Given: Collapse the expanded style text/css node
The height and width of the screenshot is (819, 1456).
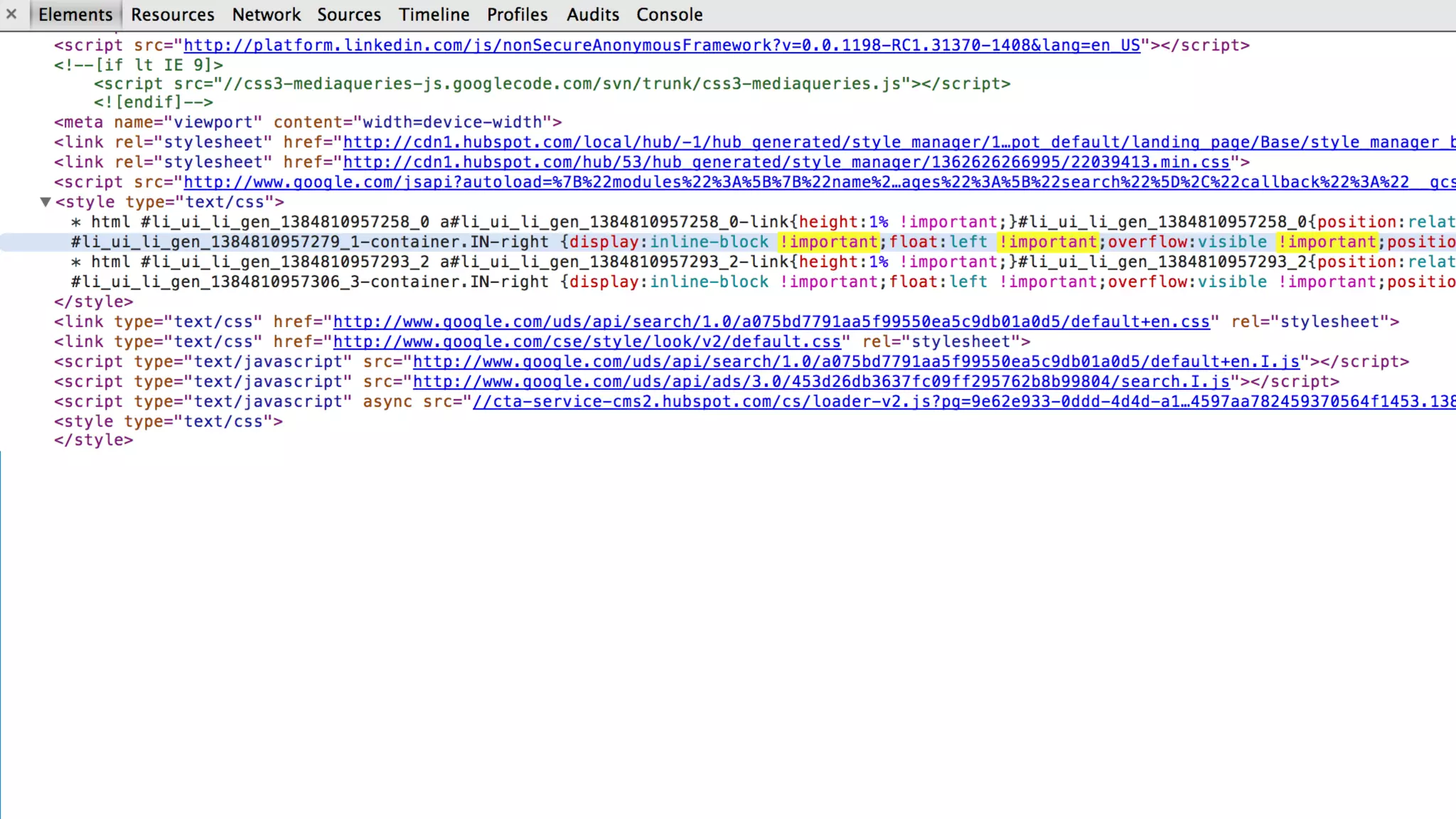Looking at the screenshot, I should coord(45,202).
